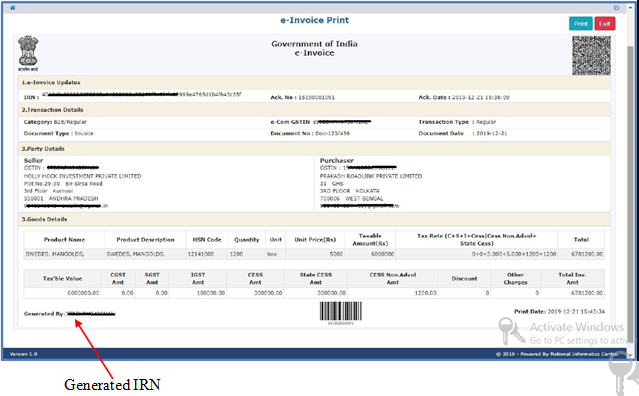The image size is (639, 396).
Task: Click the Generated By label
Action: pos(44,314)
